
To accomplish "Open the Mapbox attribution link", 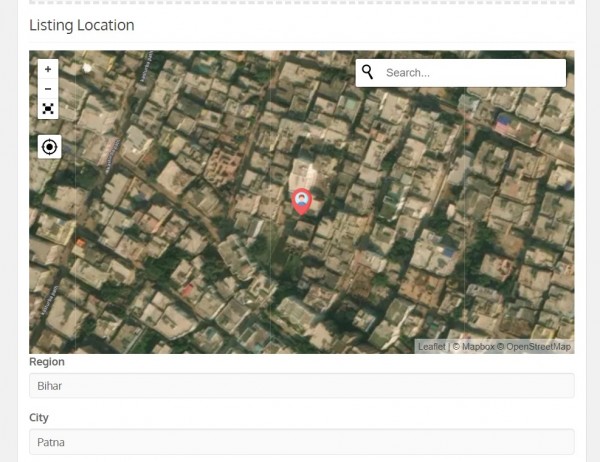I will [477, 347].
